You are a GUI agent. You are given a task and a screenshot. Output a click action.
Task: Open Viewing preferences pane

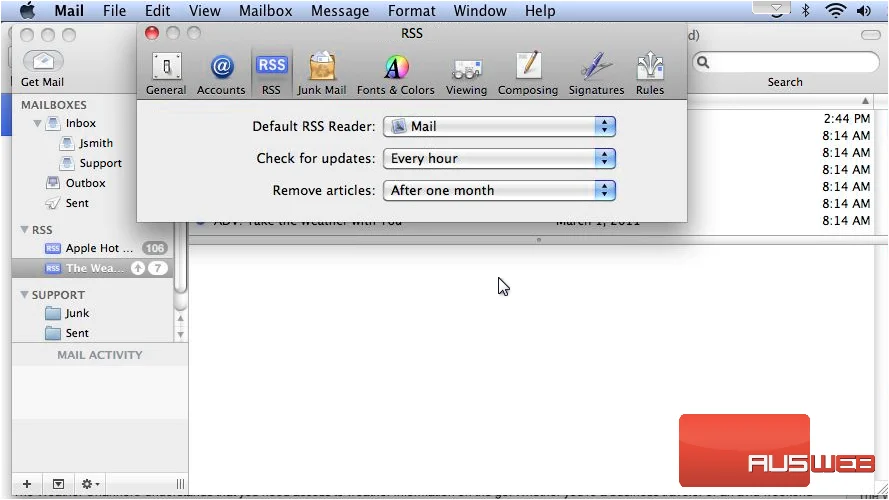click(x=466, y=74)
